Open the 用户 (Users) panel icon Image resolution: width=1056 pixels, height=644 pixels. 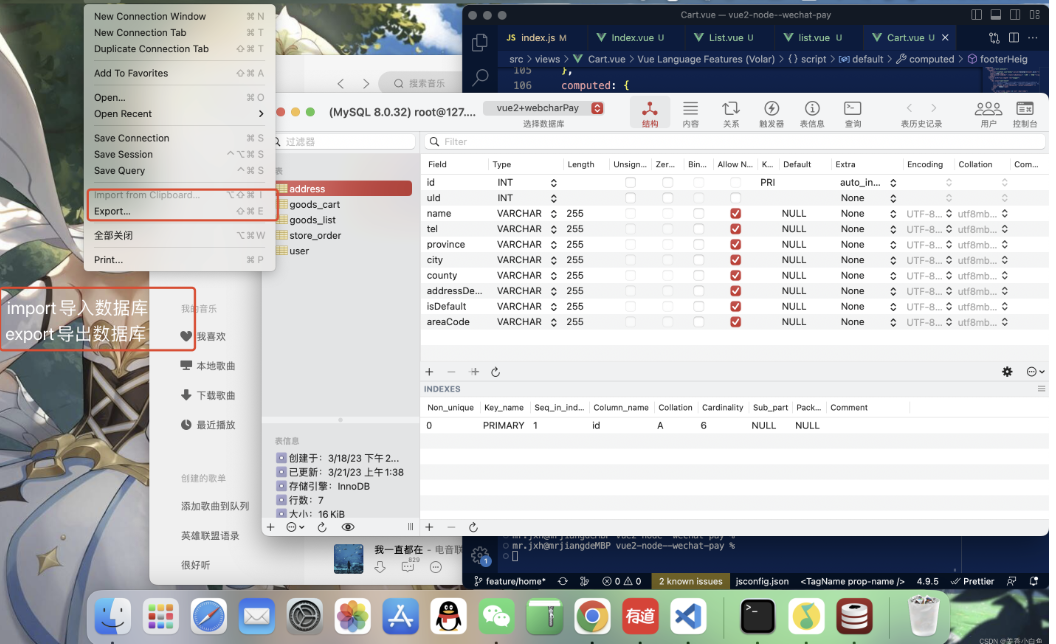(988, 112)
